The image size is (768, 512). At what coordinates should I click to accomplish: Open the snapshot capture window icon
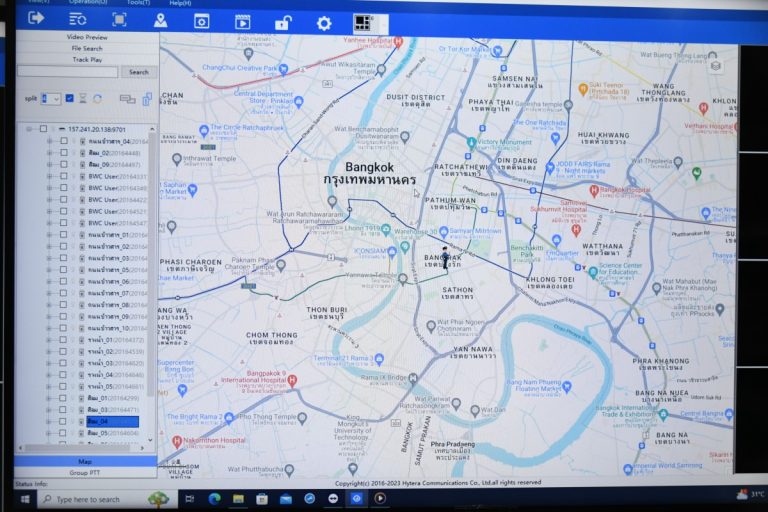click(201, 22)
